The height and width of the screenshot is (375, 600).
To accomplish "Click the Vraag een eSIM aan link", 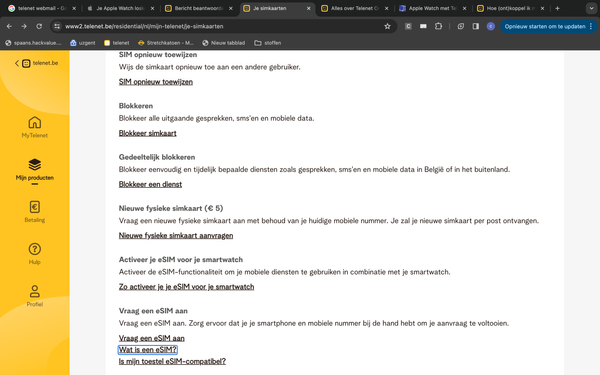I will 152,338.
